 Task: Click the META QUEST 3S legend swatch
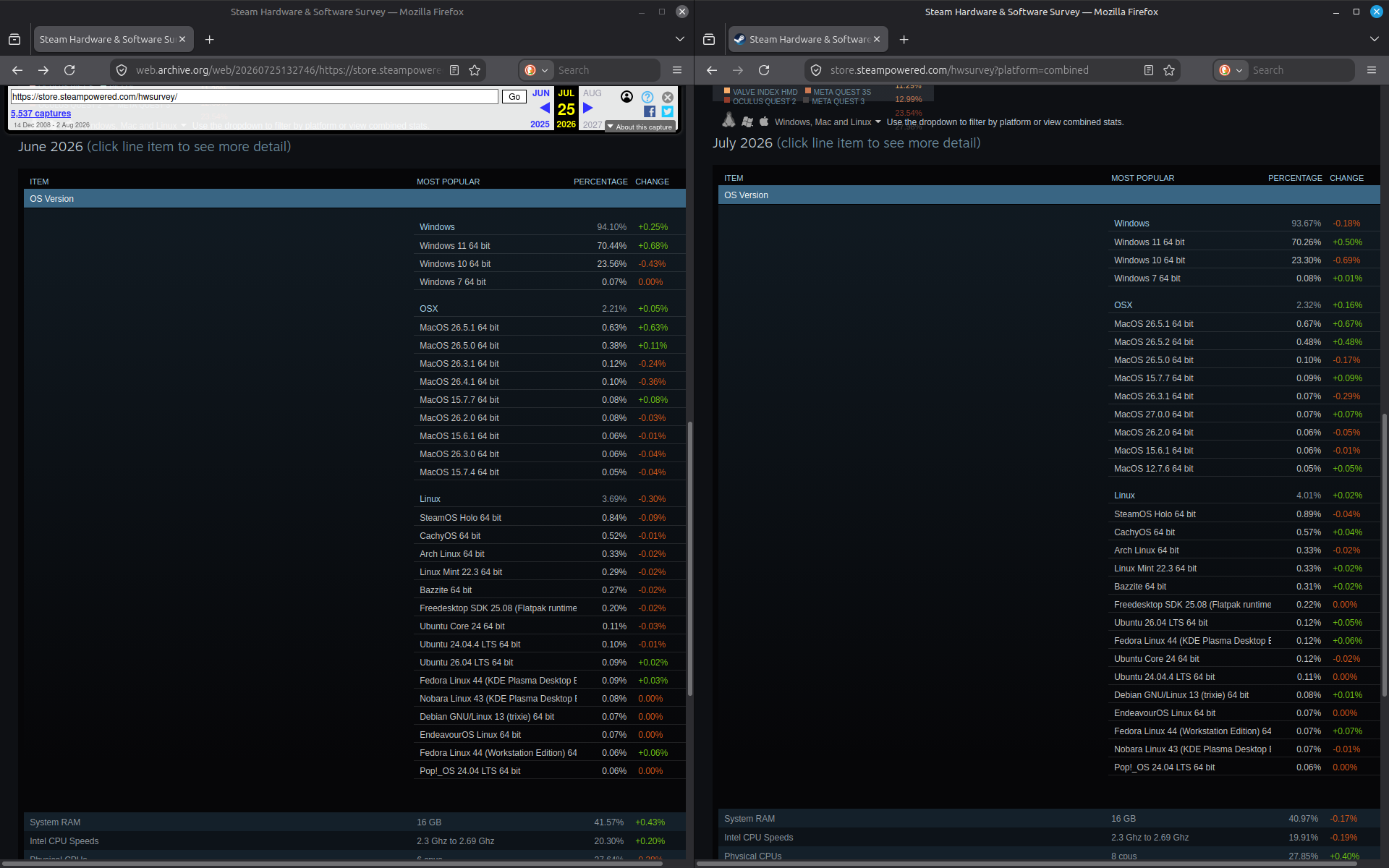(x=808, y=91)
